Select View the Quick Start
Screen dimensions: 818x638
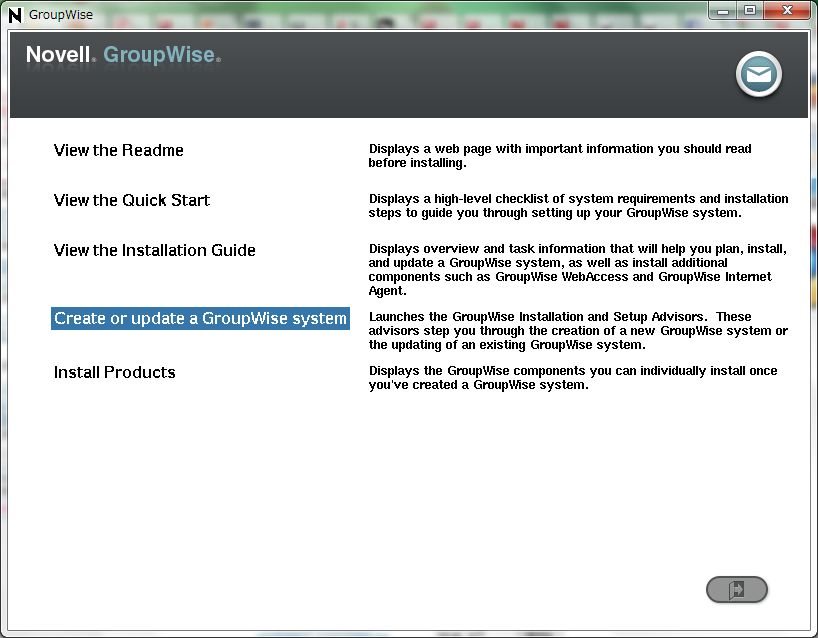(131, 200)
